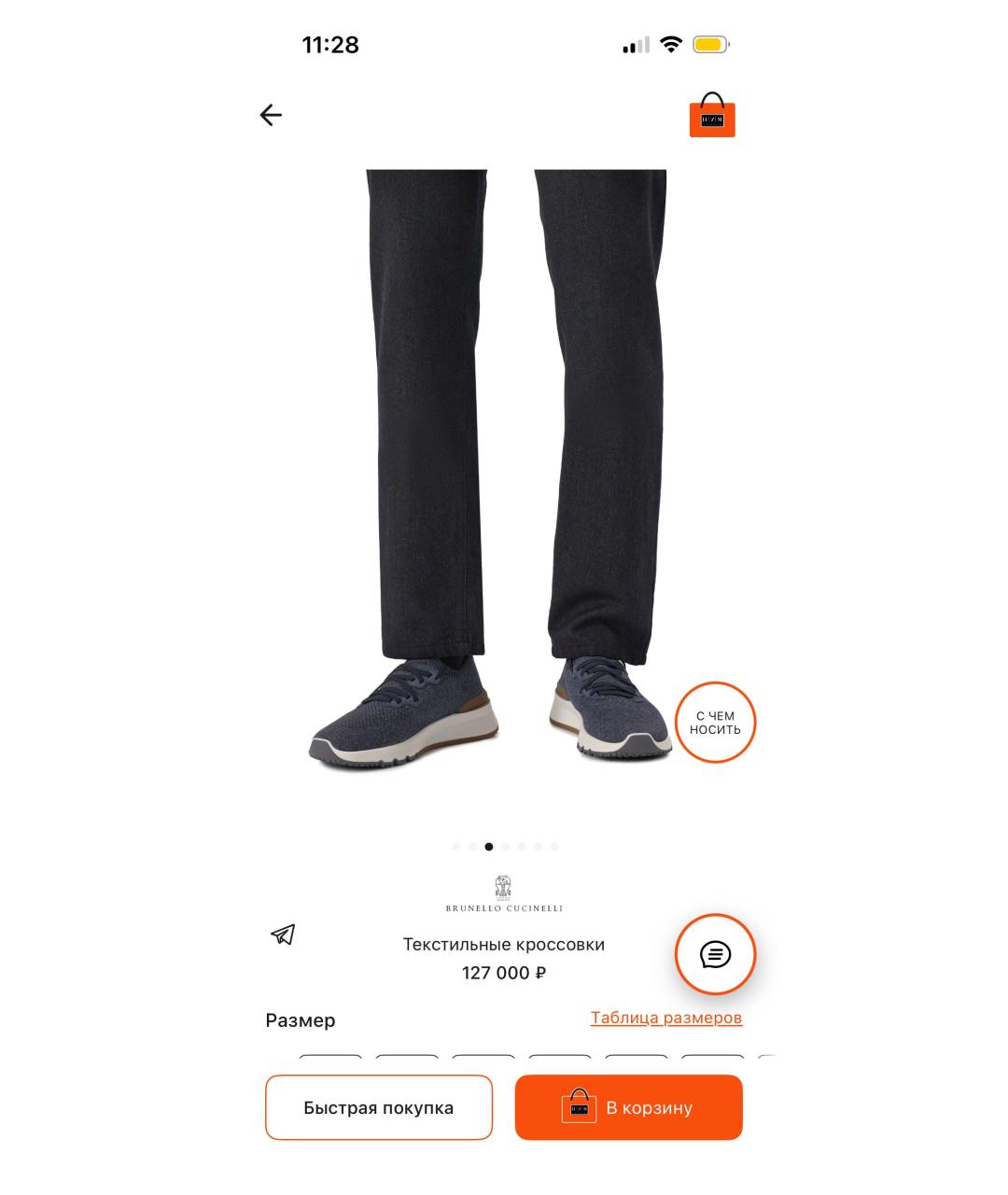This screenshot has height=1195, width=1008.
Task: Open the chat support bubble icon
Action: [x=715, y=954]
